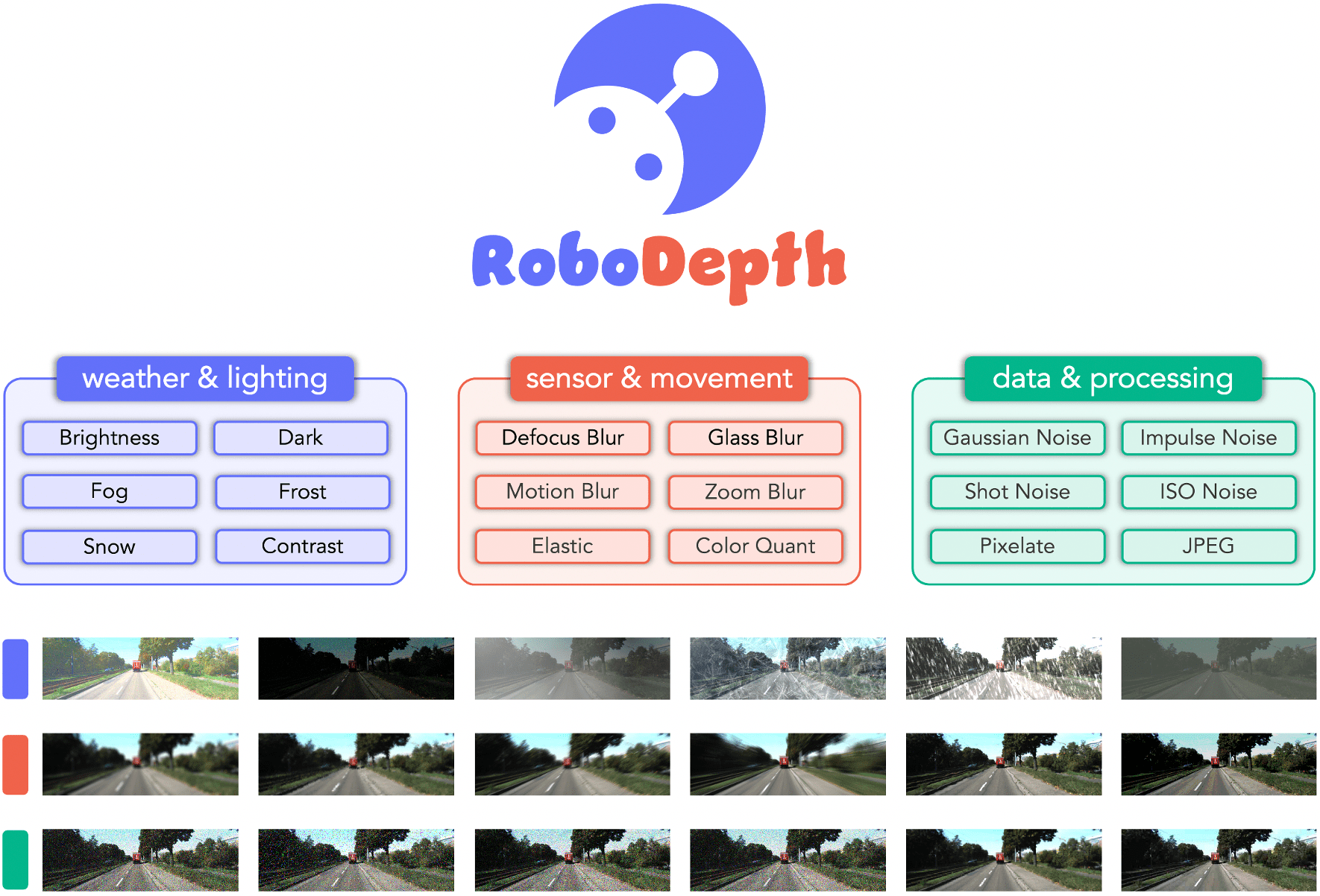Open the weather & lighting category header
The image size is (1320, 896).
click(205, 379)
